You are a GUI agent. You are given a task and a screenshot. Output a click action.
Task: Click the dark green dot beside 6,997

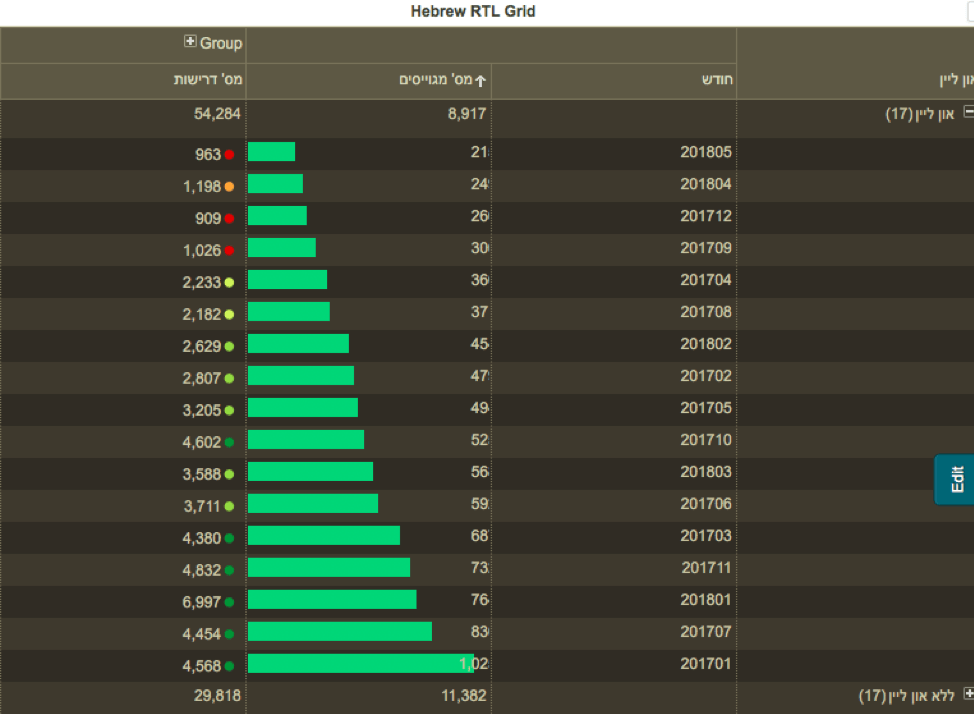[x=229, y=602]
